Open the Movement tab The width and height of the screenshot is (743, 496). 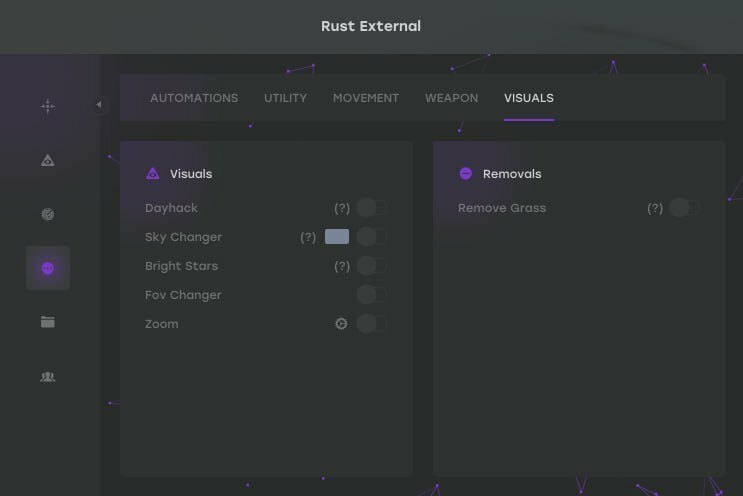(366, 98)
